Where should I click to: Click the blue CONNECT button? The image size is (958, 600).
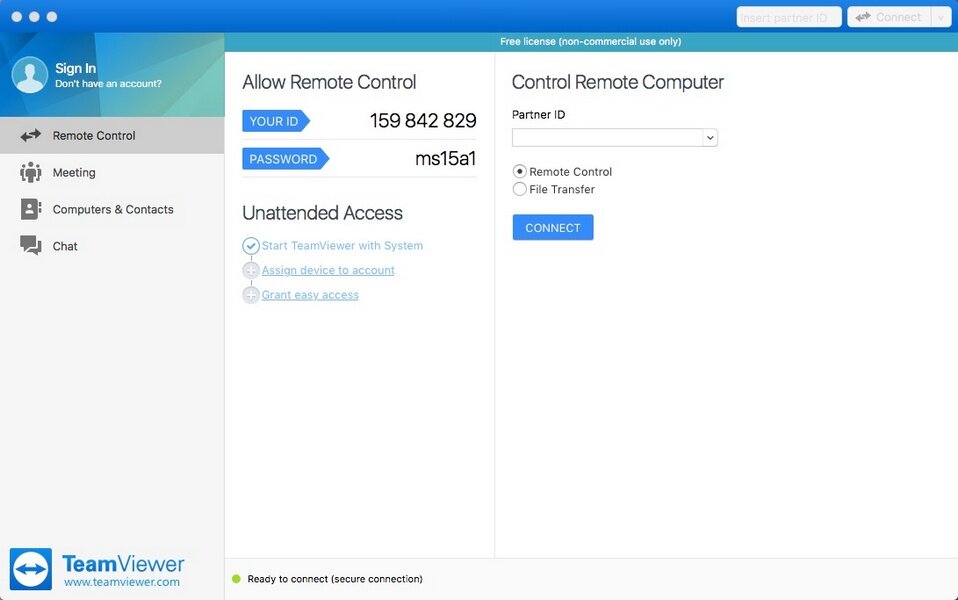[553, 227]
